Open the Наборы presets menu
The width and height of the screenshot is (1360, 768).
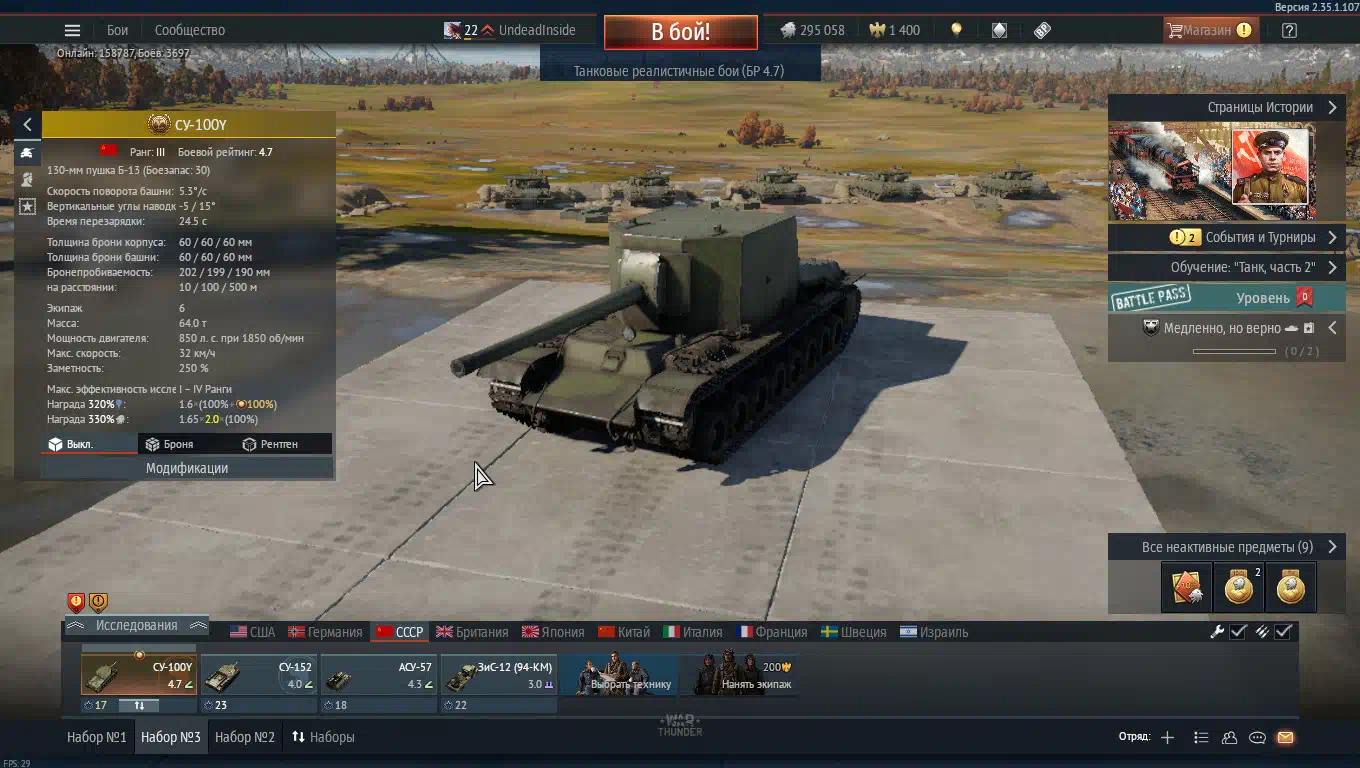coord(323,737)
